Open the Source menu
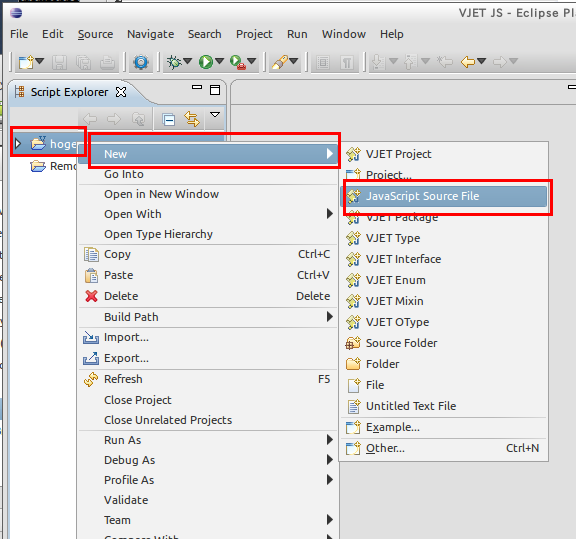 pos(96,34)
